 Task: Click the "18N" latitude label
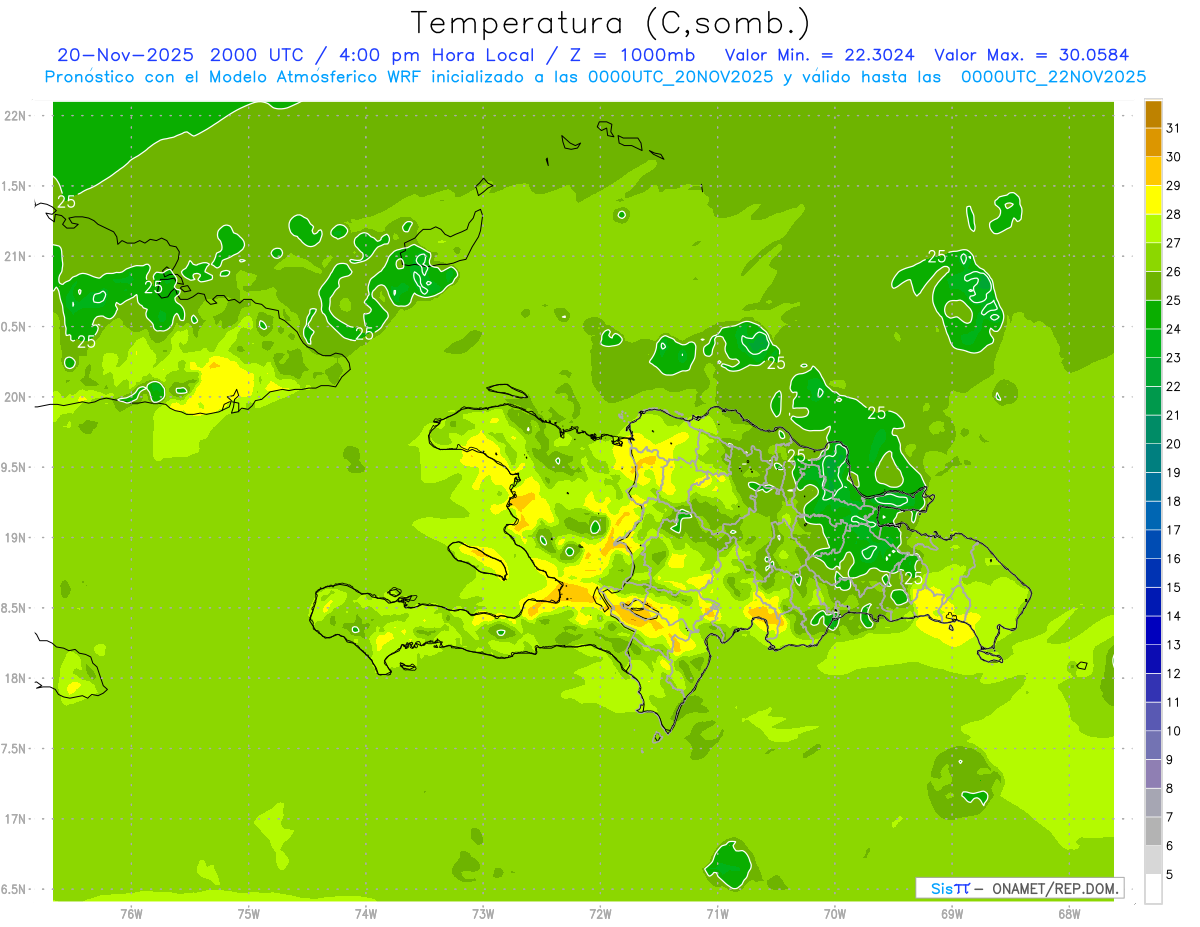(x=15, y=678)
